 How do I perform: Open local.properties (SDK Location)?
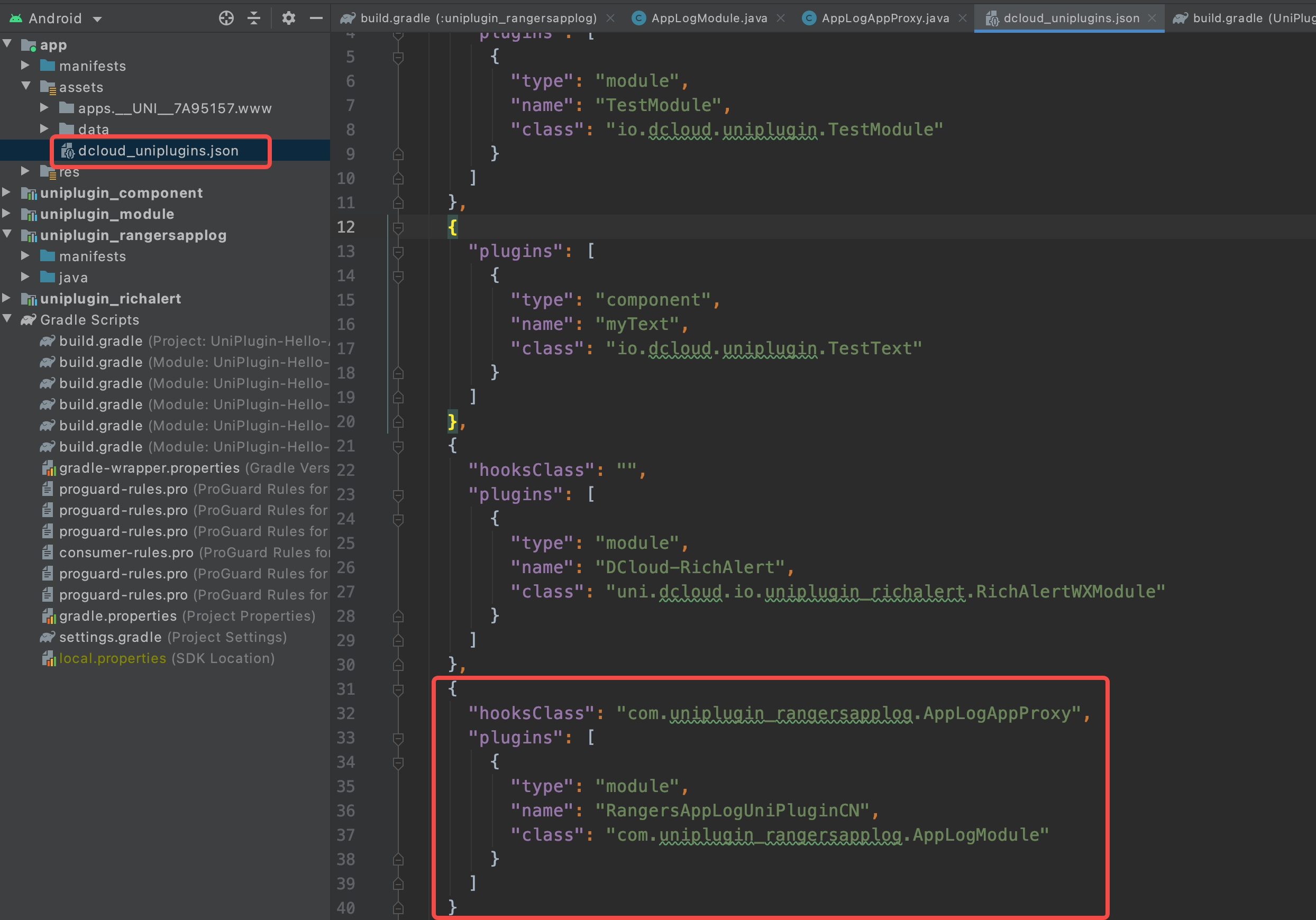tap(158, 658)
